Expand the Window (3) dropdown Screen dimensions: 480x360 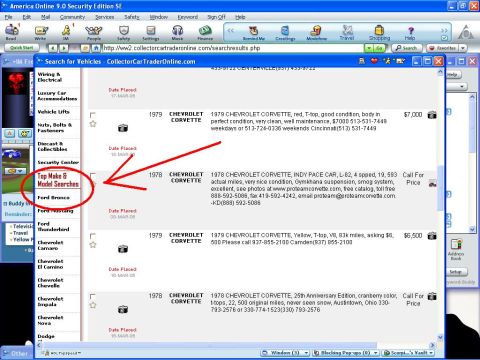(306, 353)
